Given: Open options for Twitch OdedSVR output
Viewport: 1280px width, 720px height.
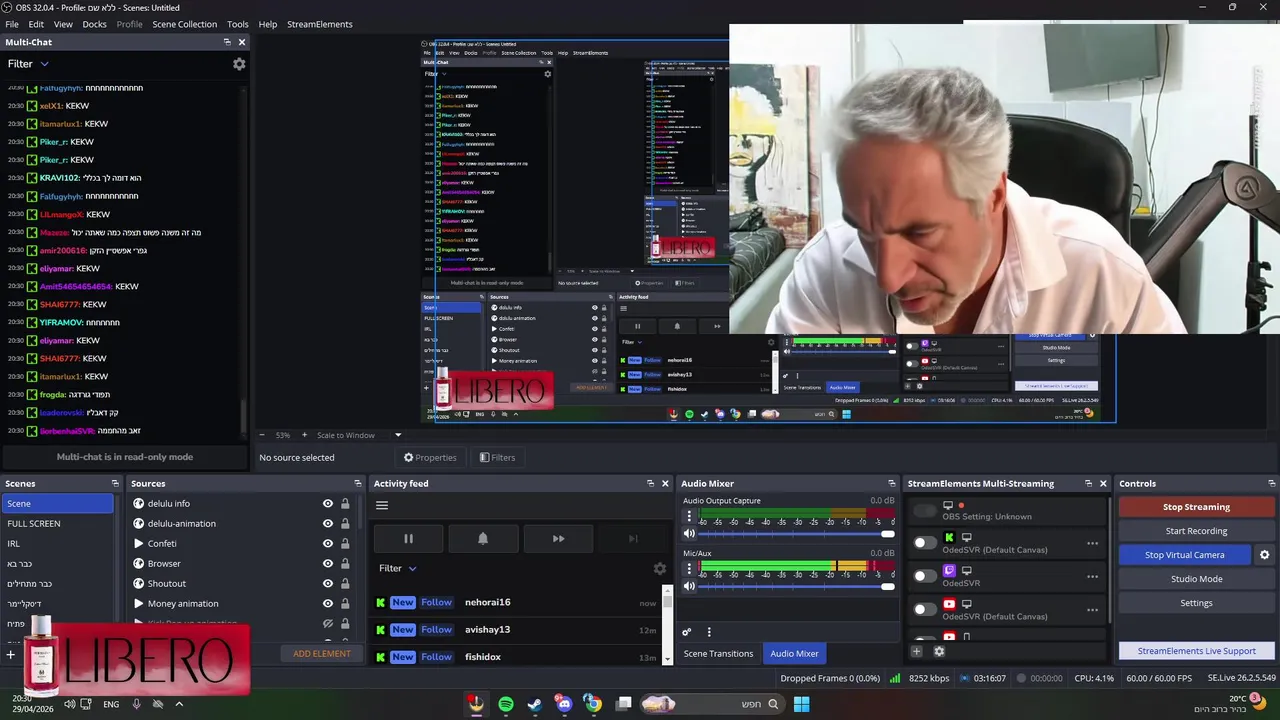Looking at the screenshot, I should coord(1092,577).
